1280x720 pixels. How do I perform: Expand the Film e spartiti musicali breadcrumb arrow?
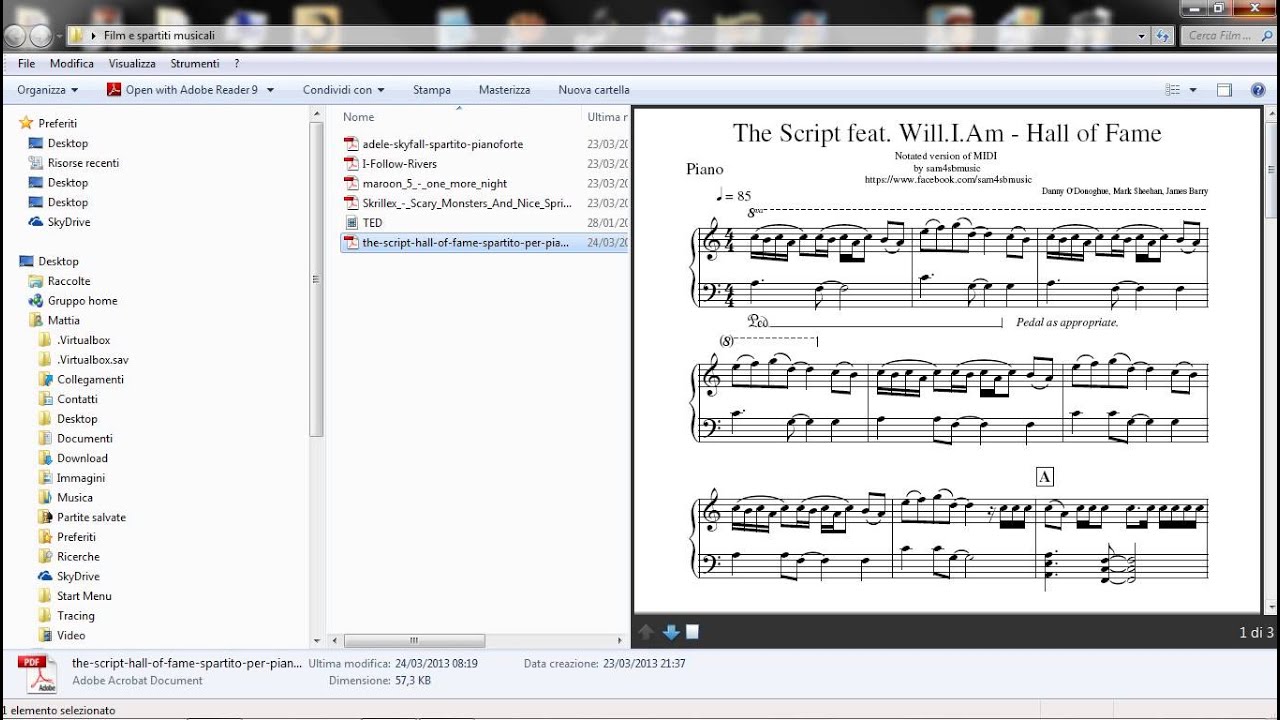[x=94, y=35]
